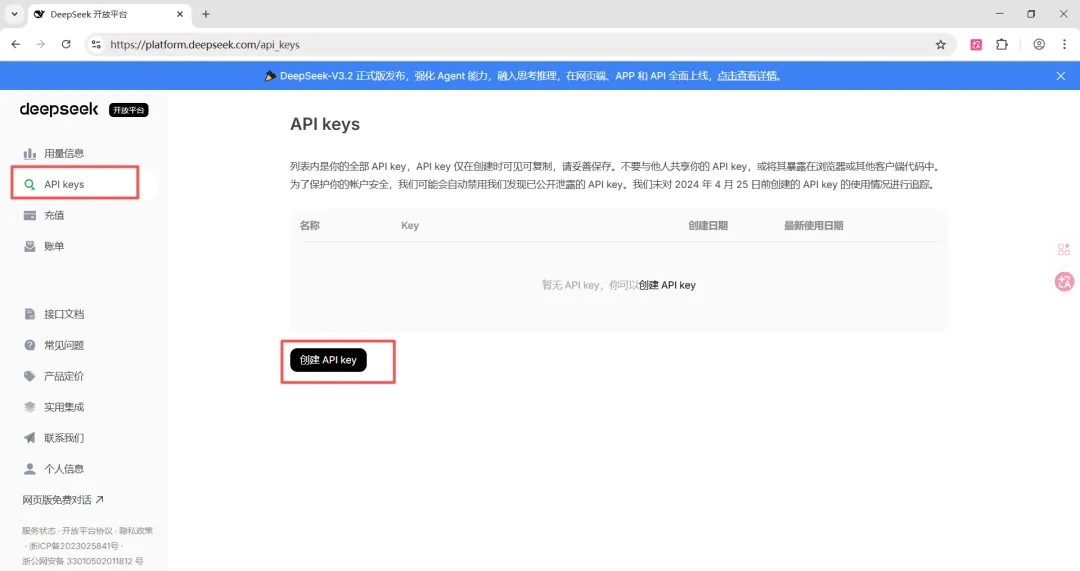Open 网页版免费对话 web chat link

63,500
